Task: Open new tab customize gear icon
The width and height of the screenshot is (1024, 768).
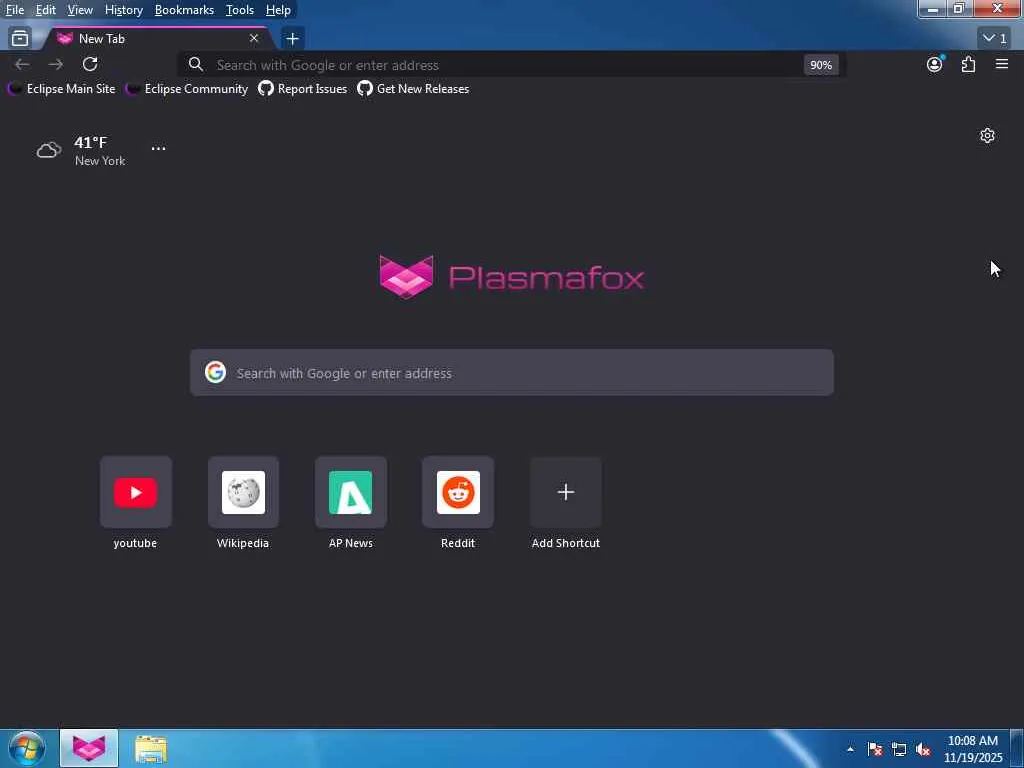Action: pyautogui.click(x=987, y=135)
